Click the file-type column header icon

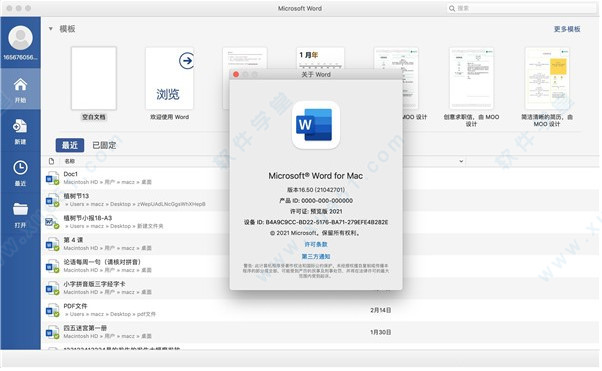pos(51,161)
